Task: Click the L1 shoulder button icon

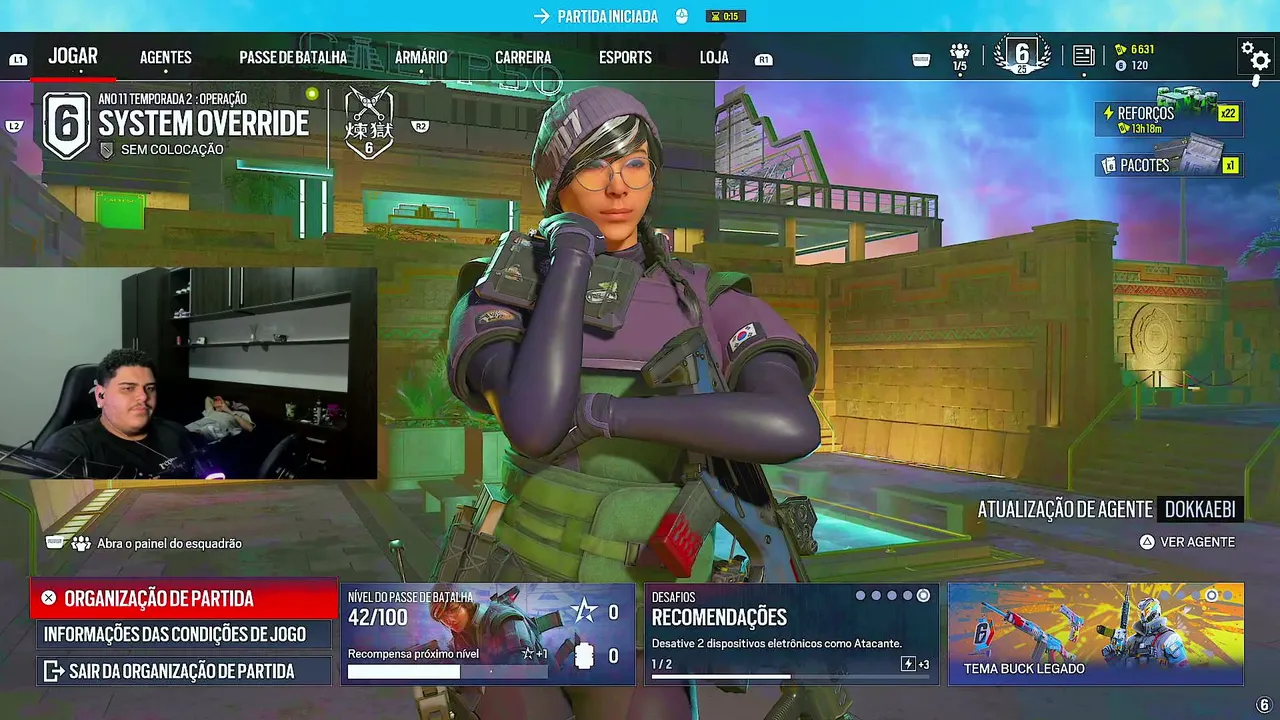Action: (18, 60)
